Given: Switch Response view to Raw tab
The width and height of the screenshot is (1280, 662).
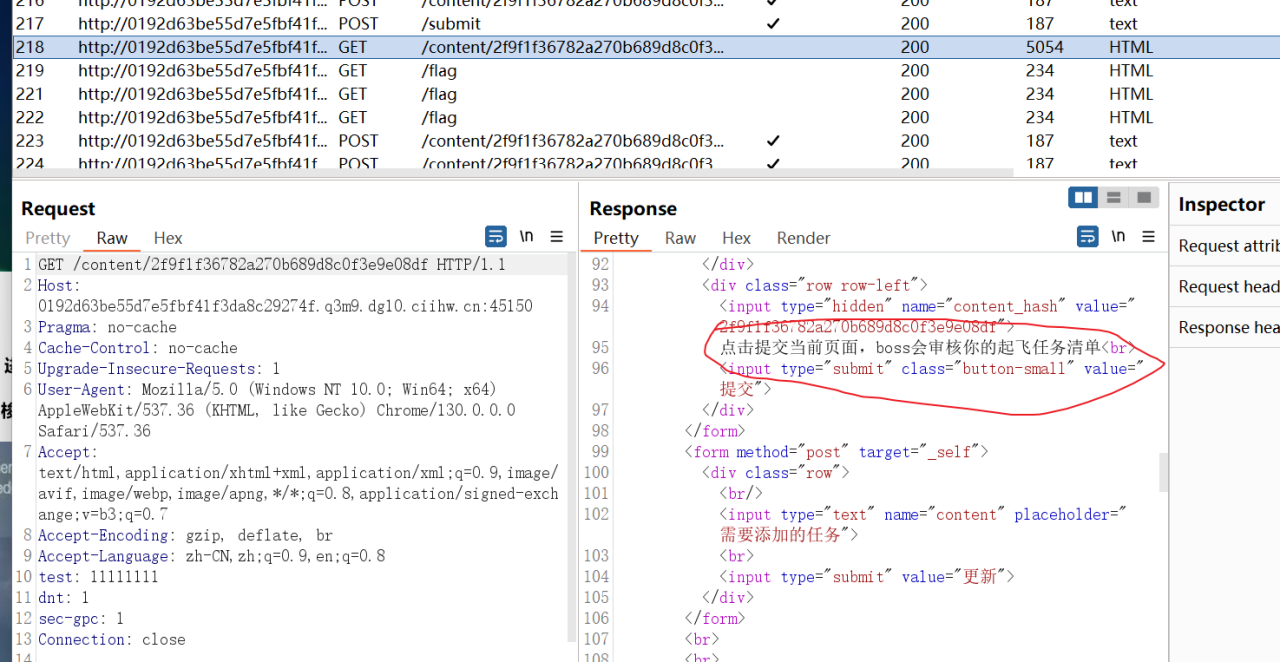Looking at the screenshot, I should (x=680, y=238).
